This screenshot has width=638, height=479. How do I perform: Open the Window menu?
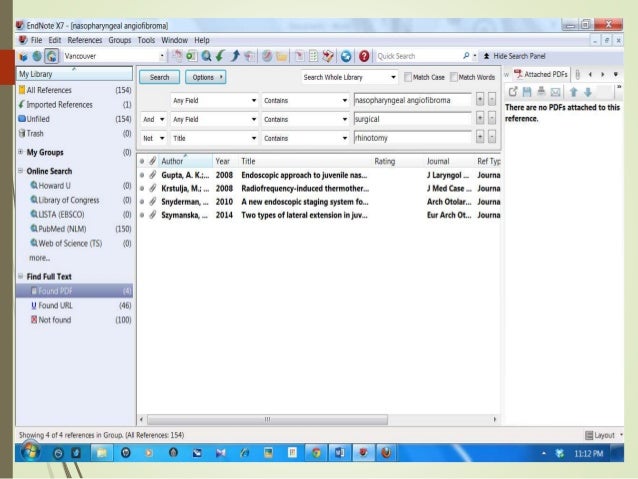174,40
